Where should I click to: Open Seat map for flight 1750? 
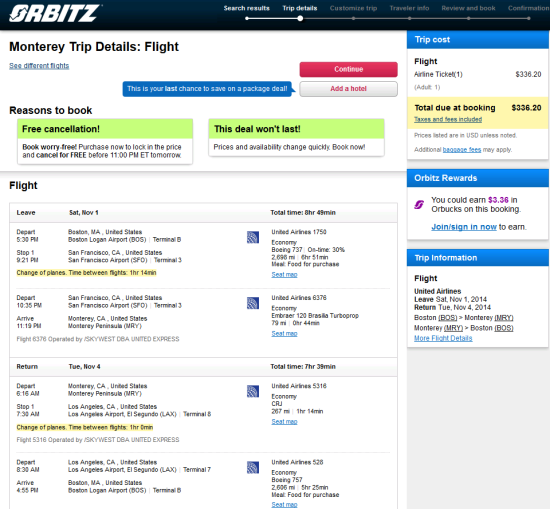coord(284,275)
